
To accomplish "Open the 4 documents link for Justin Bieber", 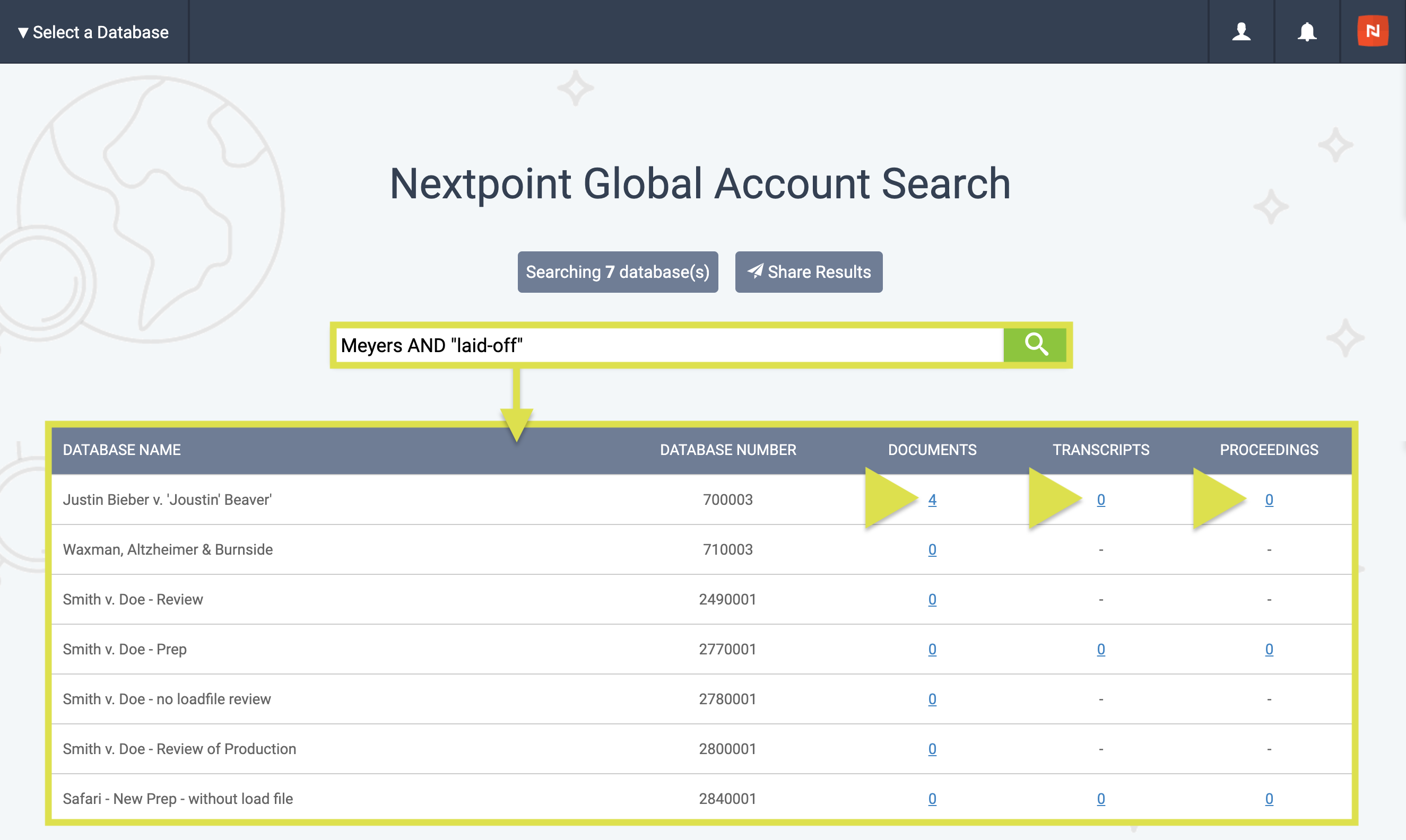I will [932, 500].
